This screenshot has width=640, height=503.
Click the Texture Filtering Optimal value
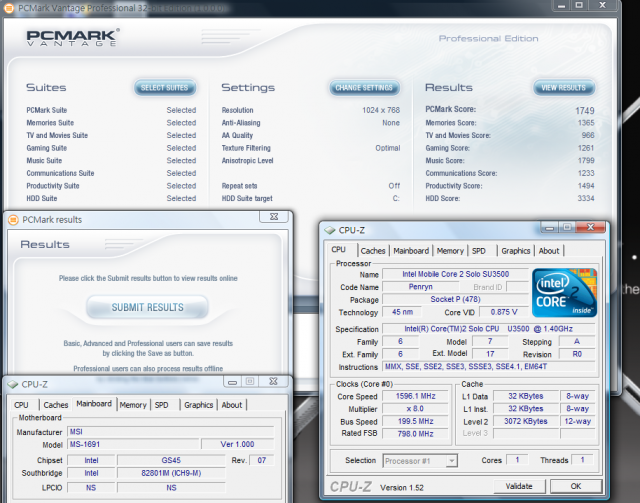388,148
